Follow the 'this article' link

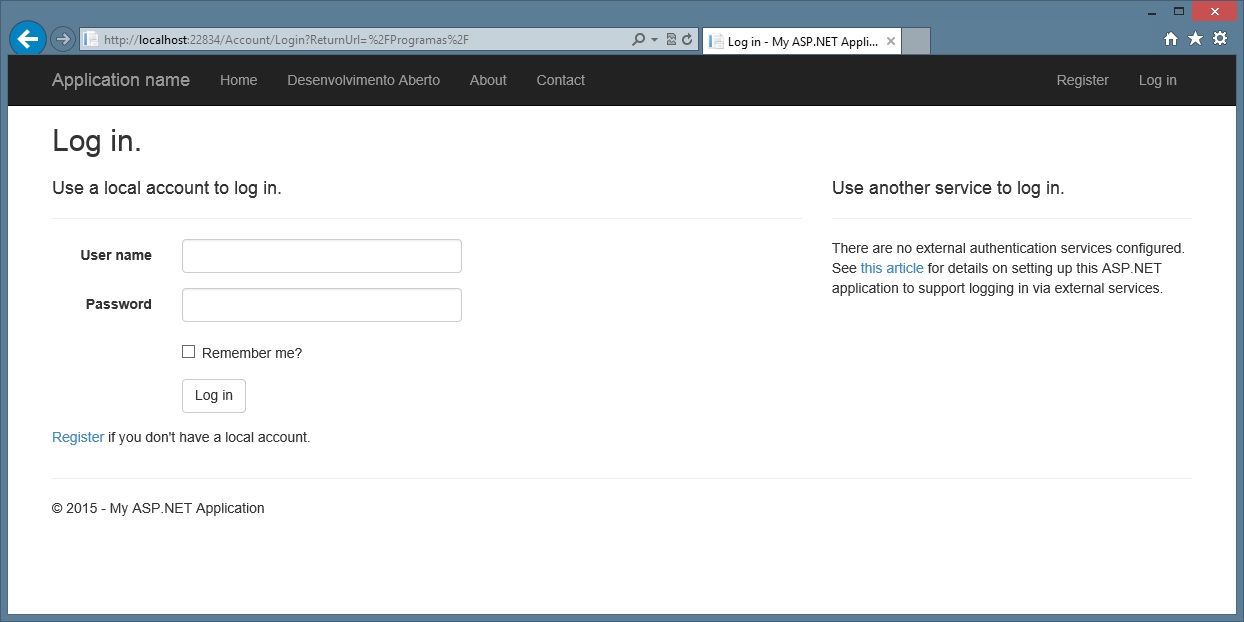pyautogui.click(x=891, y=268)
